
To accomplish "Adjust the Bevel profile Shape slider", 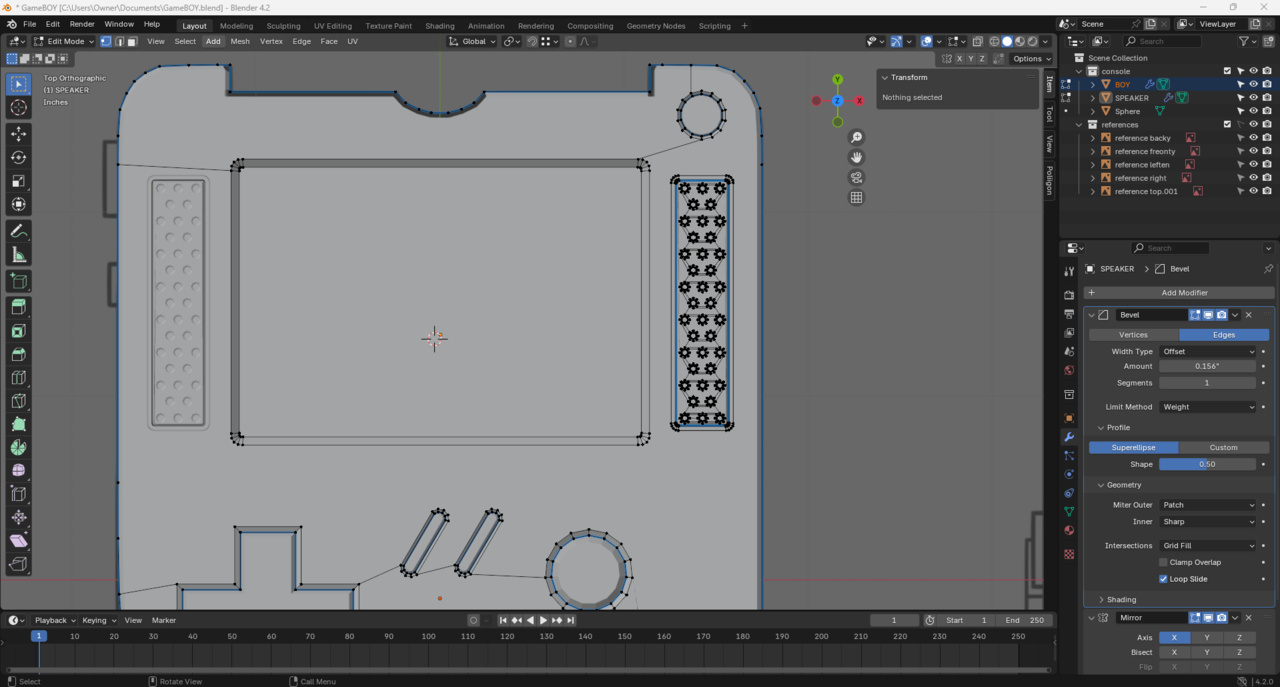I will point(1207,464).
